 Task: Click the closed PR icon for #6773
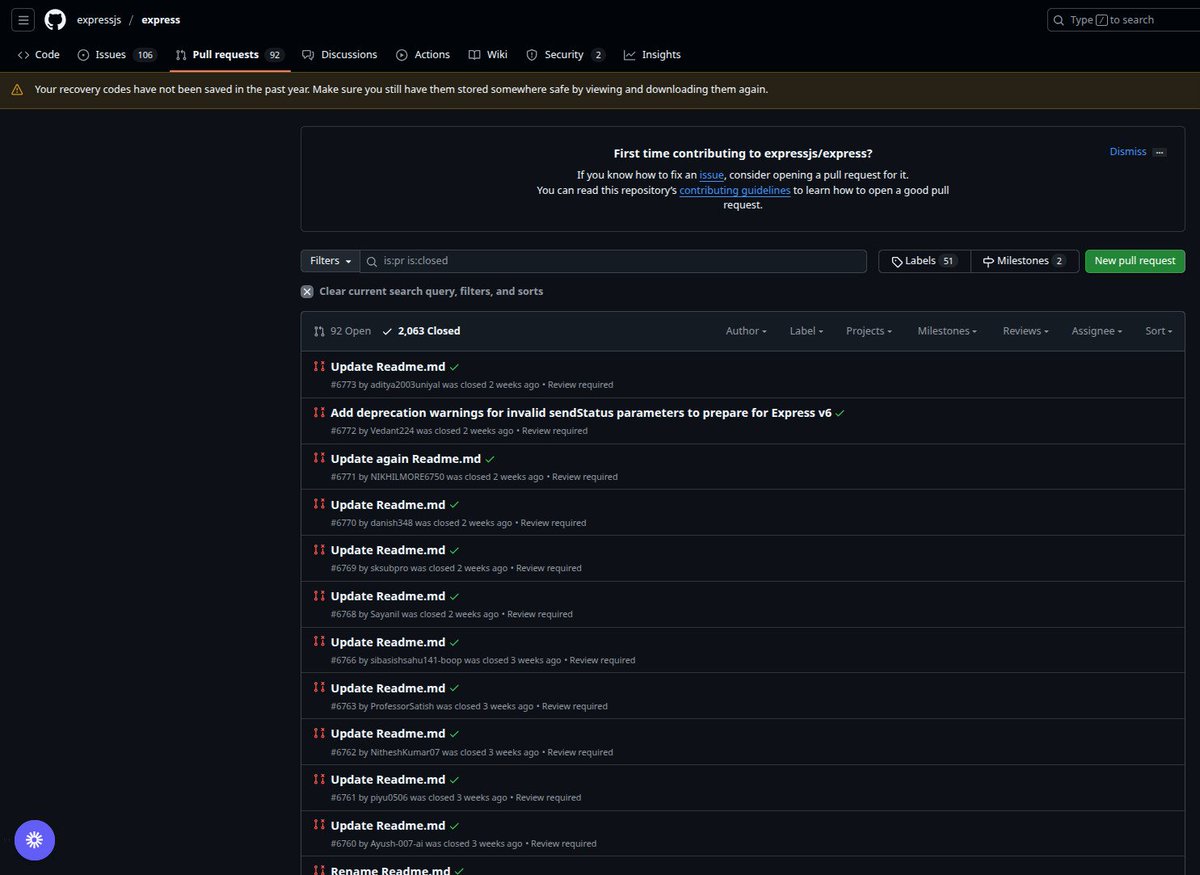tap(319, 366)
